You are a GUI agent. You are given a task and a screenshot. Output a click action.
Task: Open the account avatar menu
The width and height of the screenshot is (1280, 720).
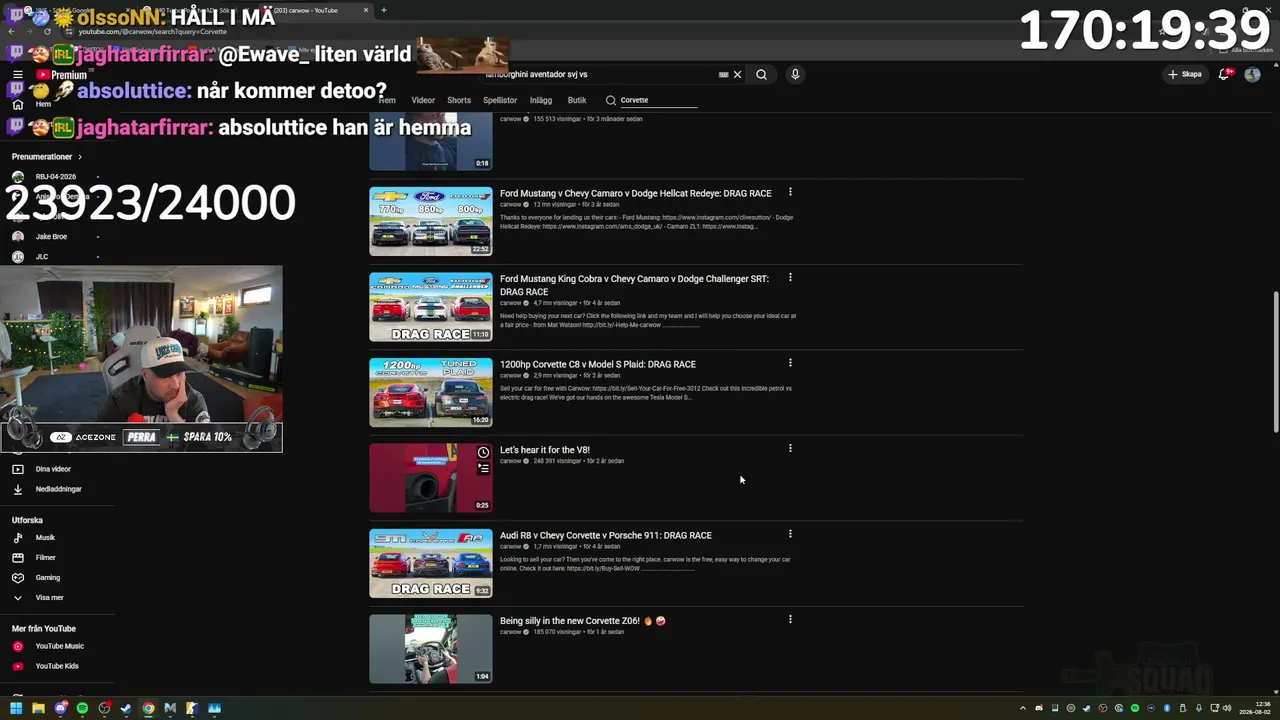[1252, 74]
